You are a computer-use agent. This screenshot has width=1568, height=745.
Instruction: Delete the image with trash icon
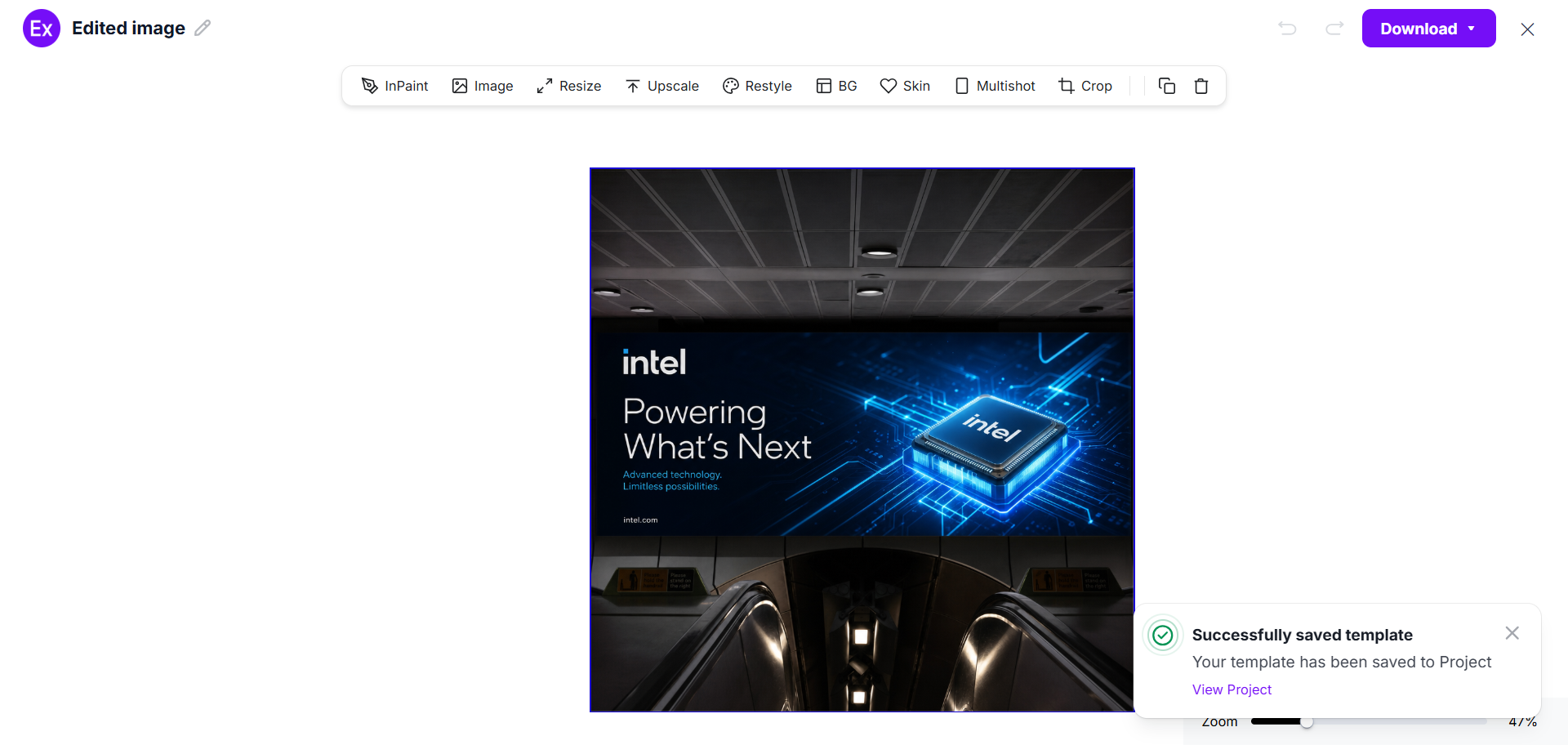tap(1201, 86)
